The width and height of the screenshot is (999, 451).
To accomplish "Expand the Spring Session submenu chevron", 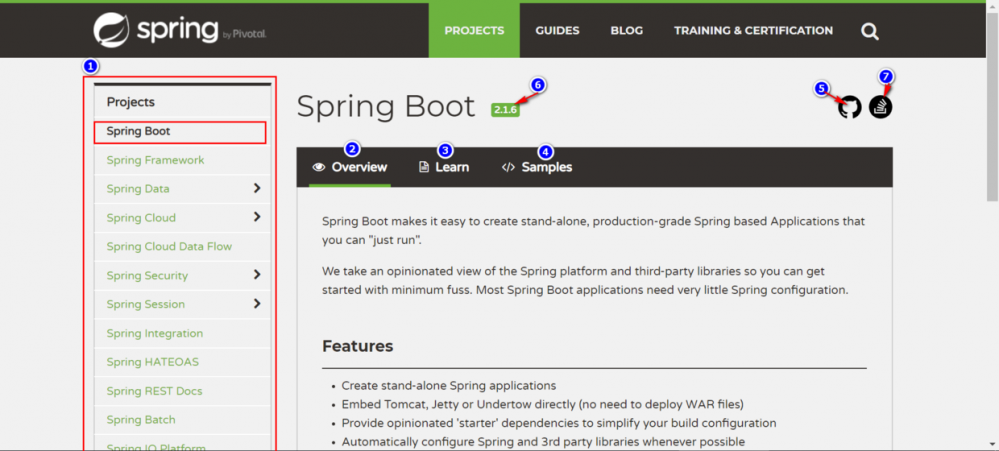I will [257, 304].
